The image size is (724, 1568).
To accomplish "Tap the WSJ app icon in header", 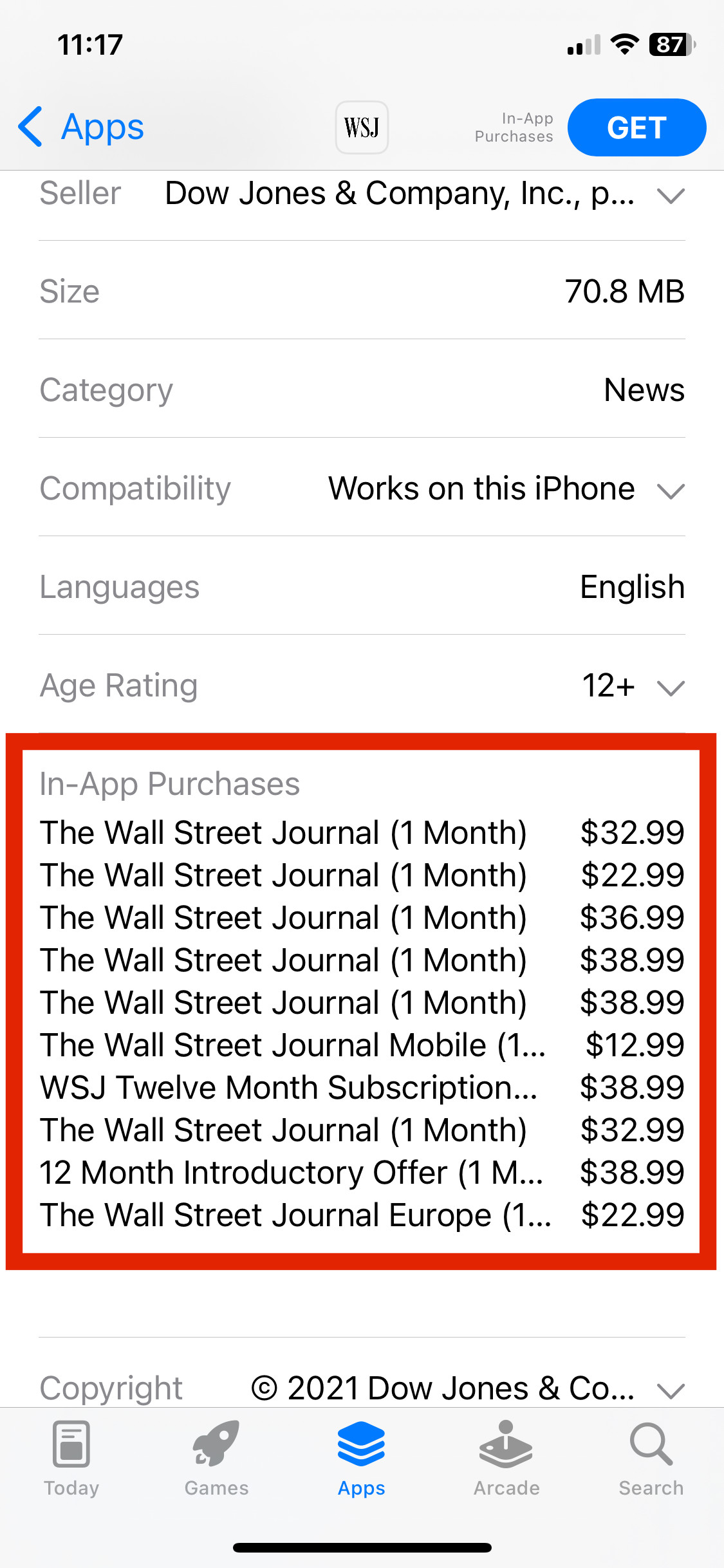I will click(362, 127).
